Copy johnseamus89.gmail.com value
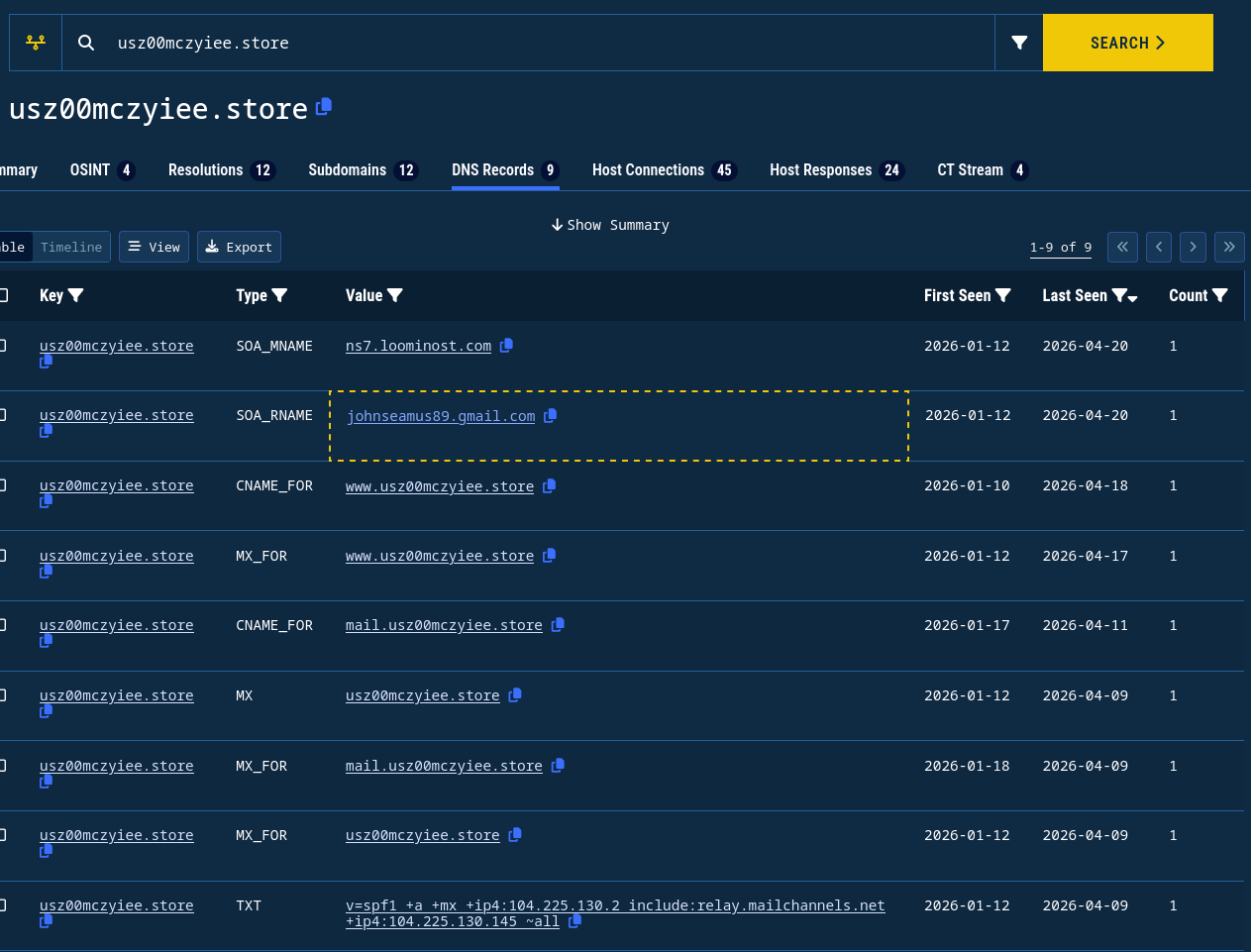This screenshot has height=952, width=1251. point(551,416)
